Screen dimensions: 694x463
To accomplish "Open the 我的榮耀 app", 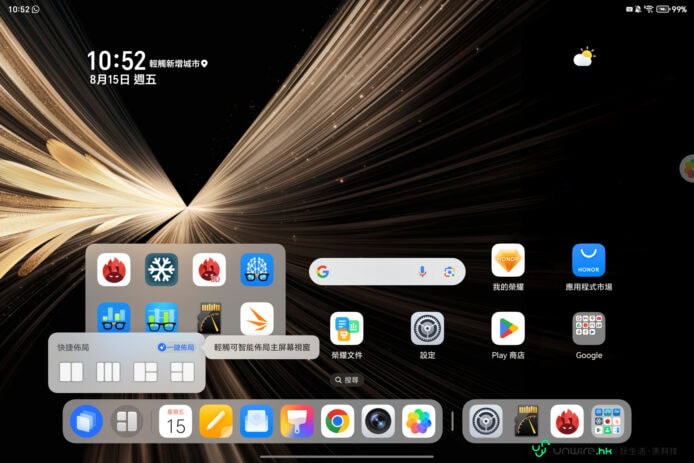I will tap(508, 261).
